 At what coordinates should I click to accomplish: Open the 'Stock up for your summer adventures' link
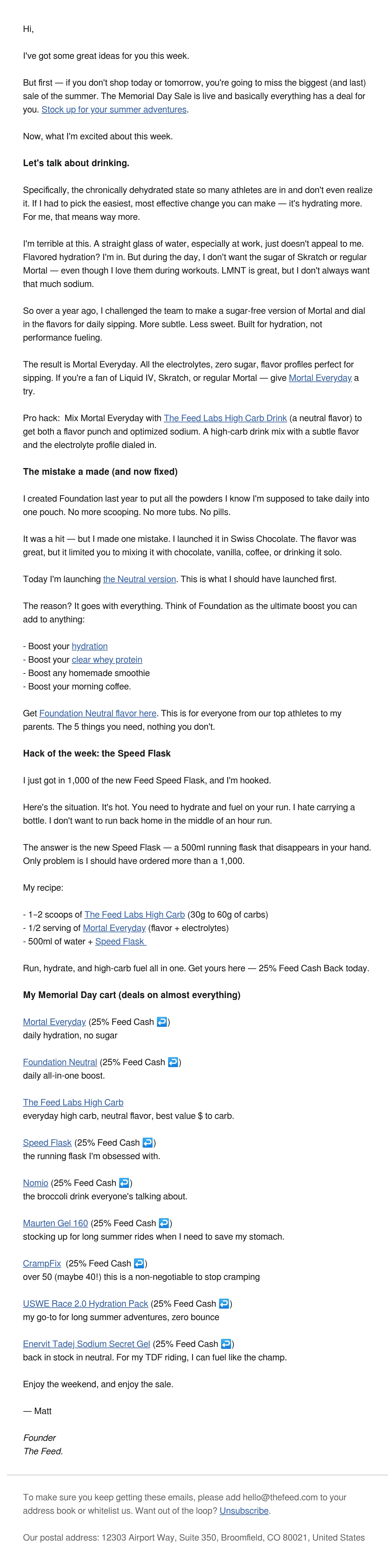(114, 110)
